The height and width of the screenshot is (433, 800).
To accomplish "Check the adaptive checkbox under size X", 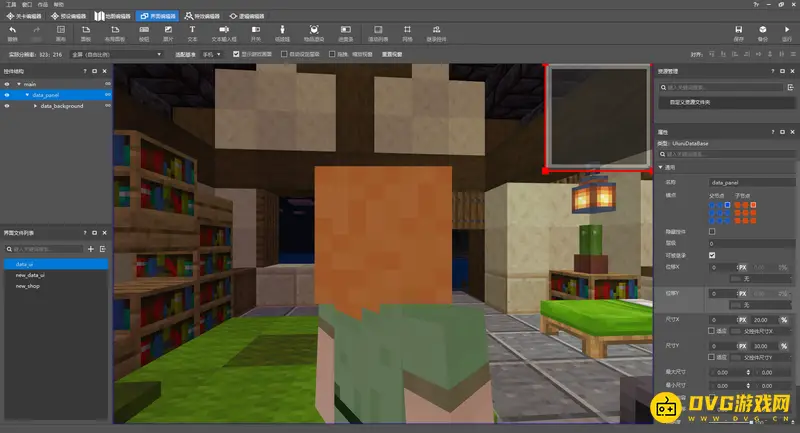I will click(x=711, y=331).
